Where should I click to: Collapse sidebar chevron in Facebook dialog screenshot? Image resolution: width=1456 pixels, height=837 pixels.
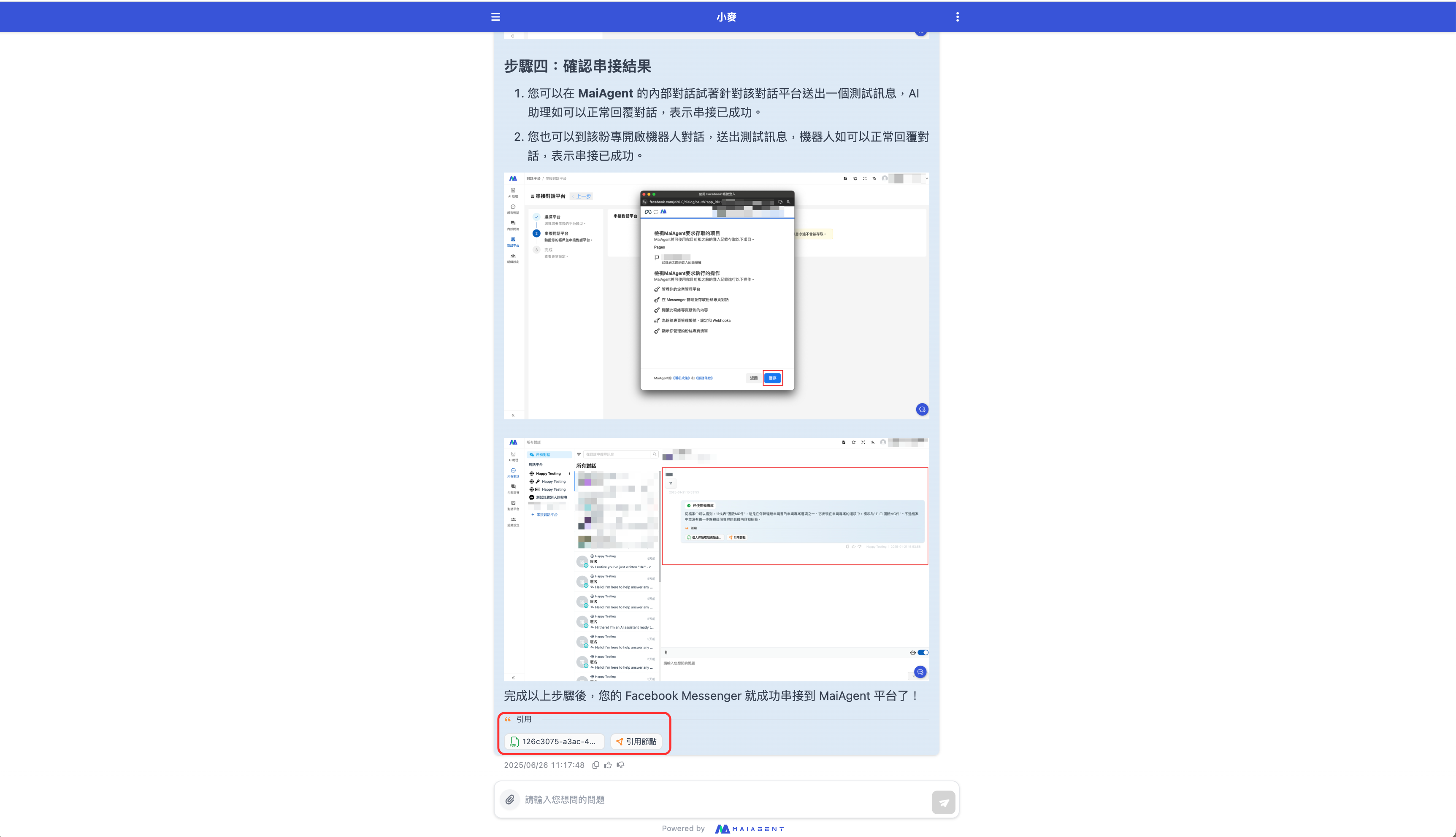pyautogui.click(x=513, y=415)
